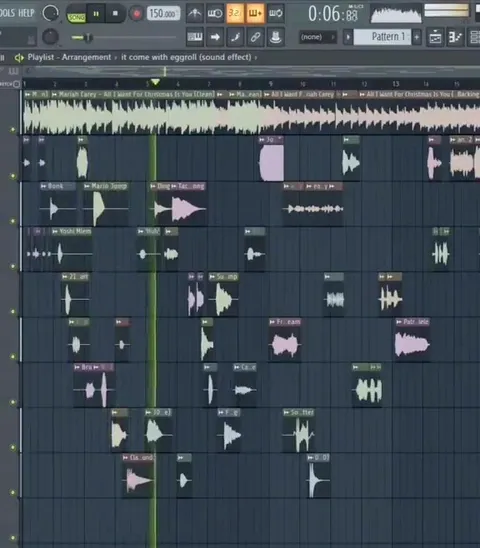
Task: Click bar 13 on the timeline ruler
Action: 395,84
